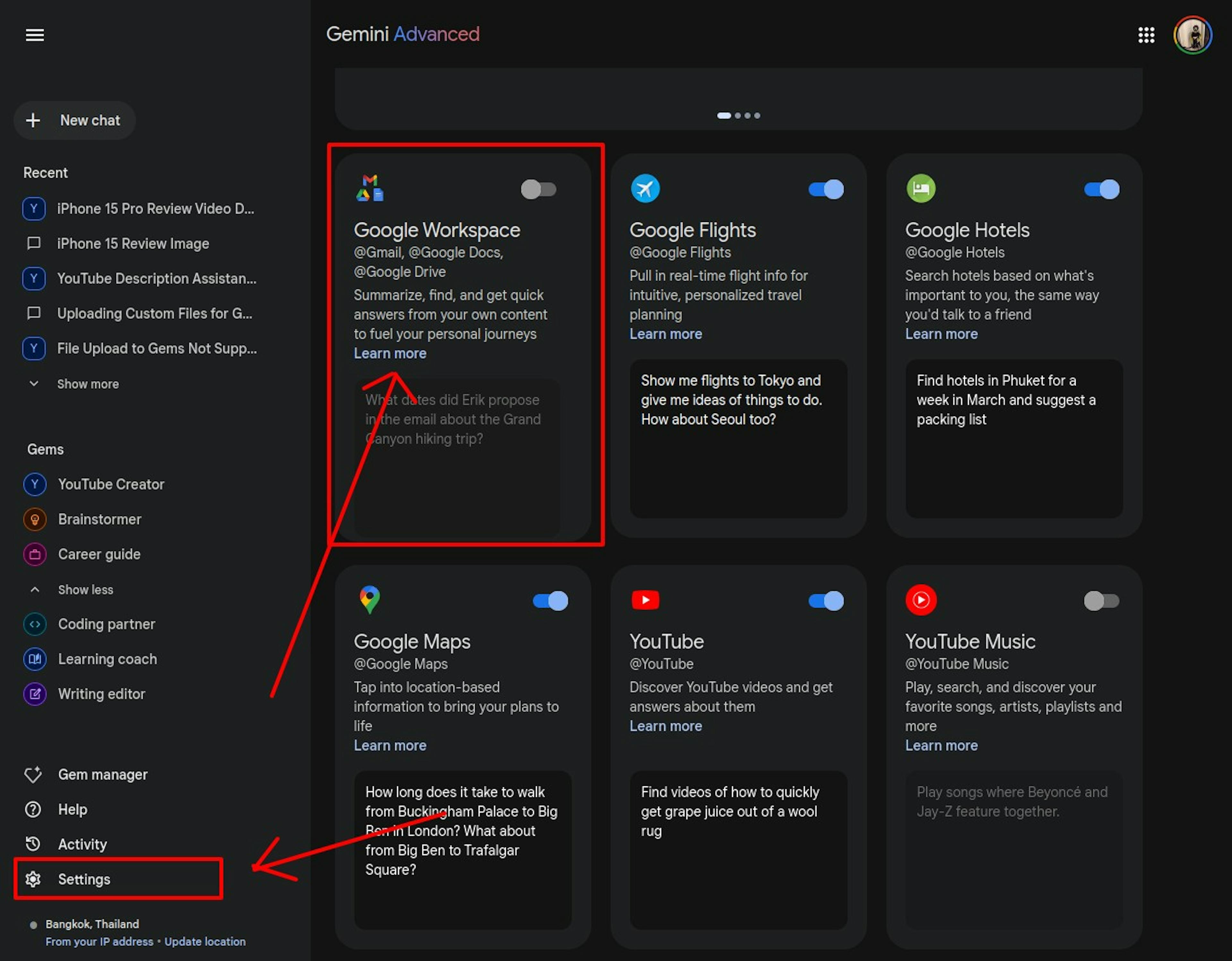Click the plus icon for New chat
The image size is (1232, 961).
(33, 120)
